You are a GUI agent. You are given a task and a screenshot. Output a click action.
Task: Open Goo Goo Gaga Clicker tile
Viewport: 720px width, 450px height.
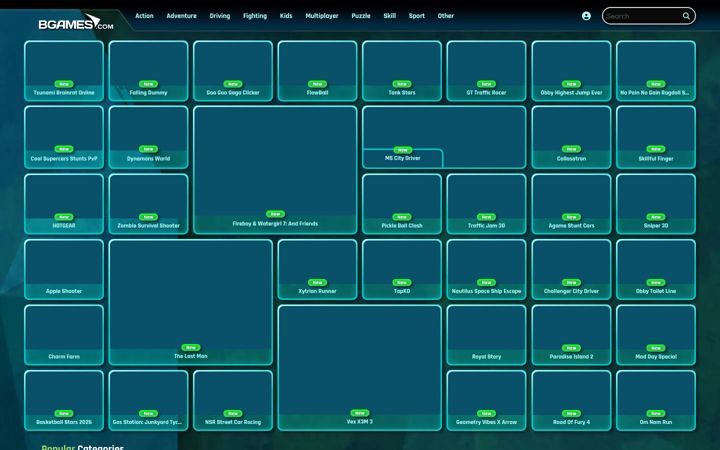pyautogui.click(x=233, y=71)
